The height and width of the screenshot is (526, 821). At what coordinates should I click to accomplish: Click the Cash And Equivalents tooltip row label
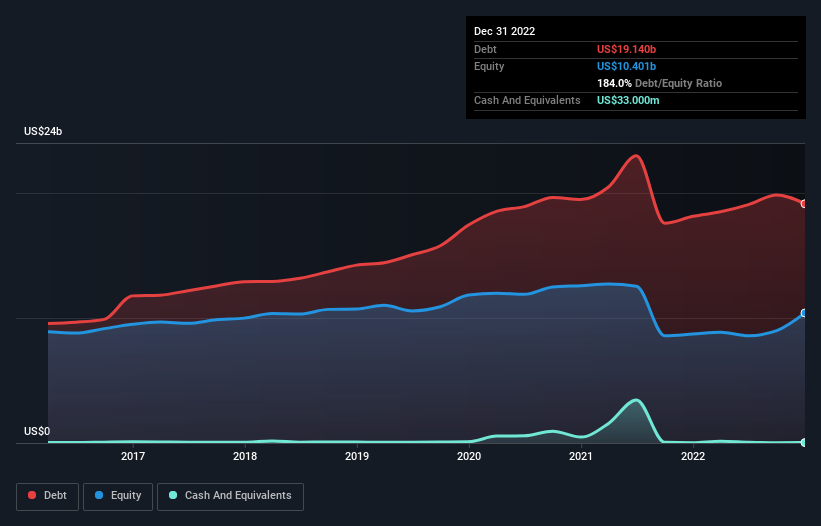[527, 100]
